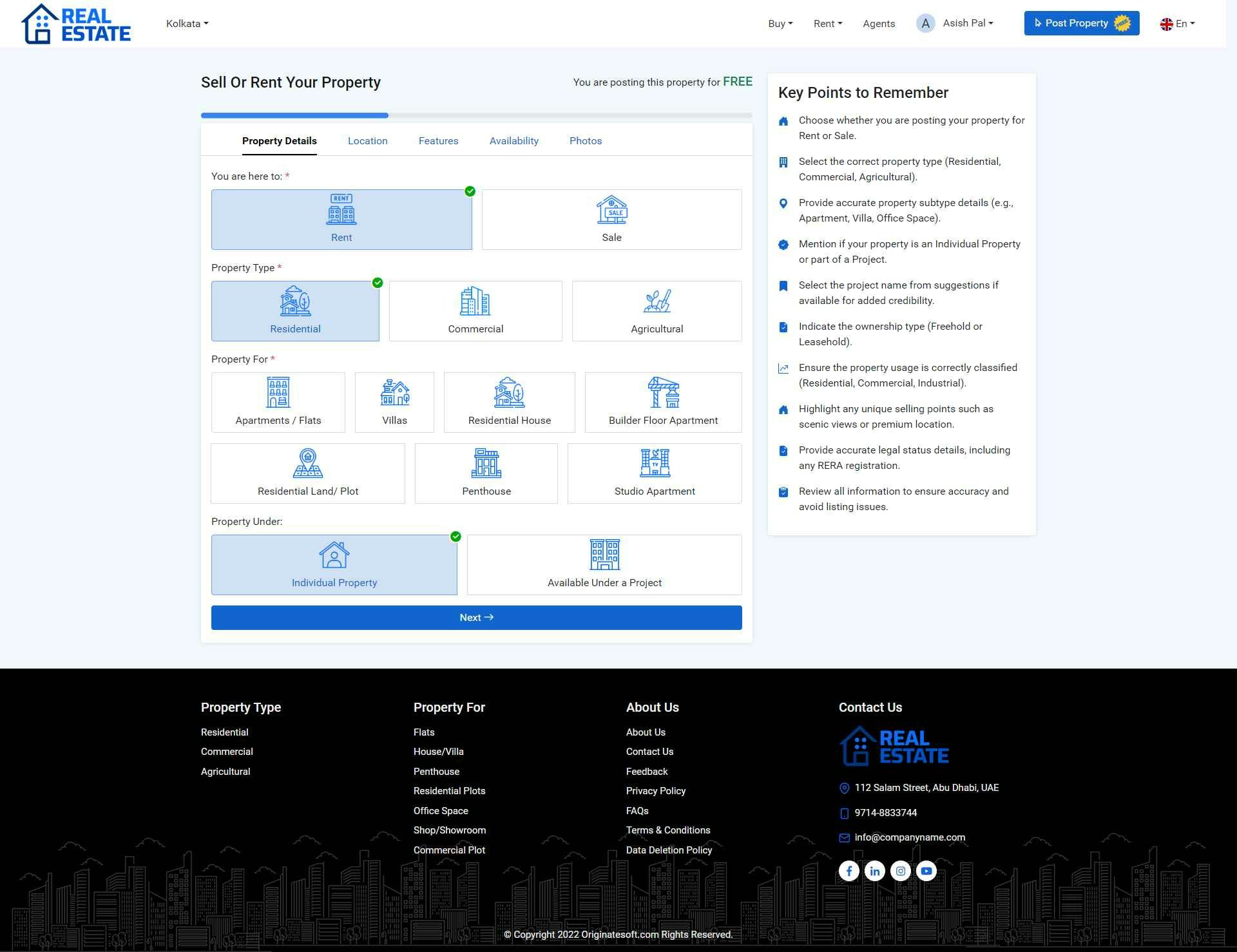Click the blue form progress bar
Screen dimensions: 1237x952
(294, 115)
